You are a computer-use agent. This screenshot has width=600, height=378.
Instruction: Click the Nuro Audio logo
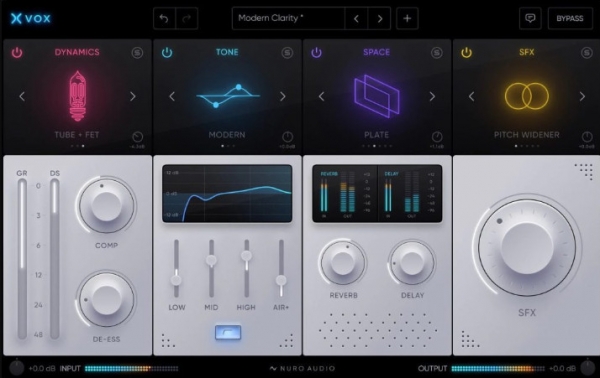coord(302,369)
